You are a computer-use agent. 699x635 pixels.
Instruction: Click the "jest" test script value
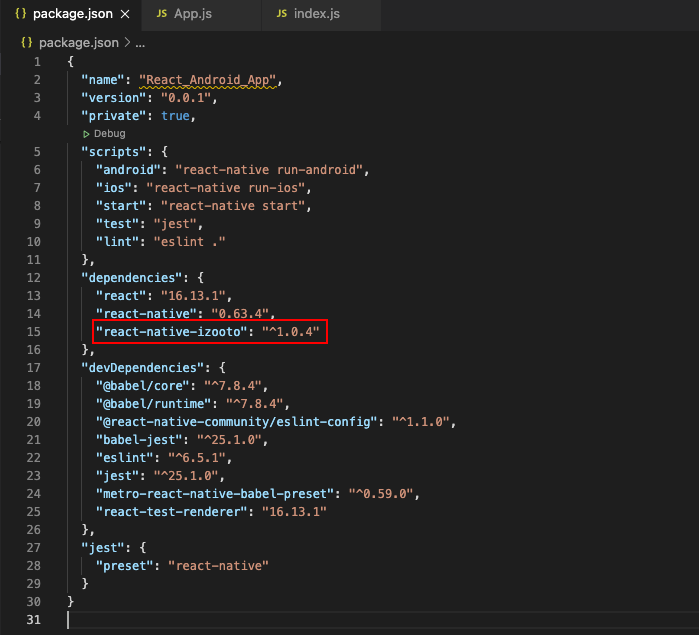(x=175, y=224)
